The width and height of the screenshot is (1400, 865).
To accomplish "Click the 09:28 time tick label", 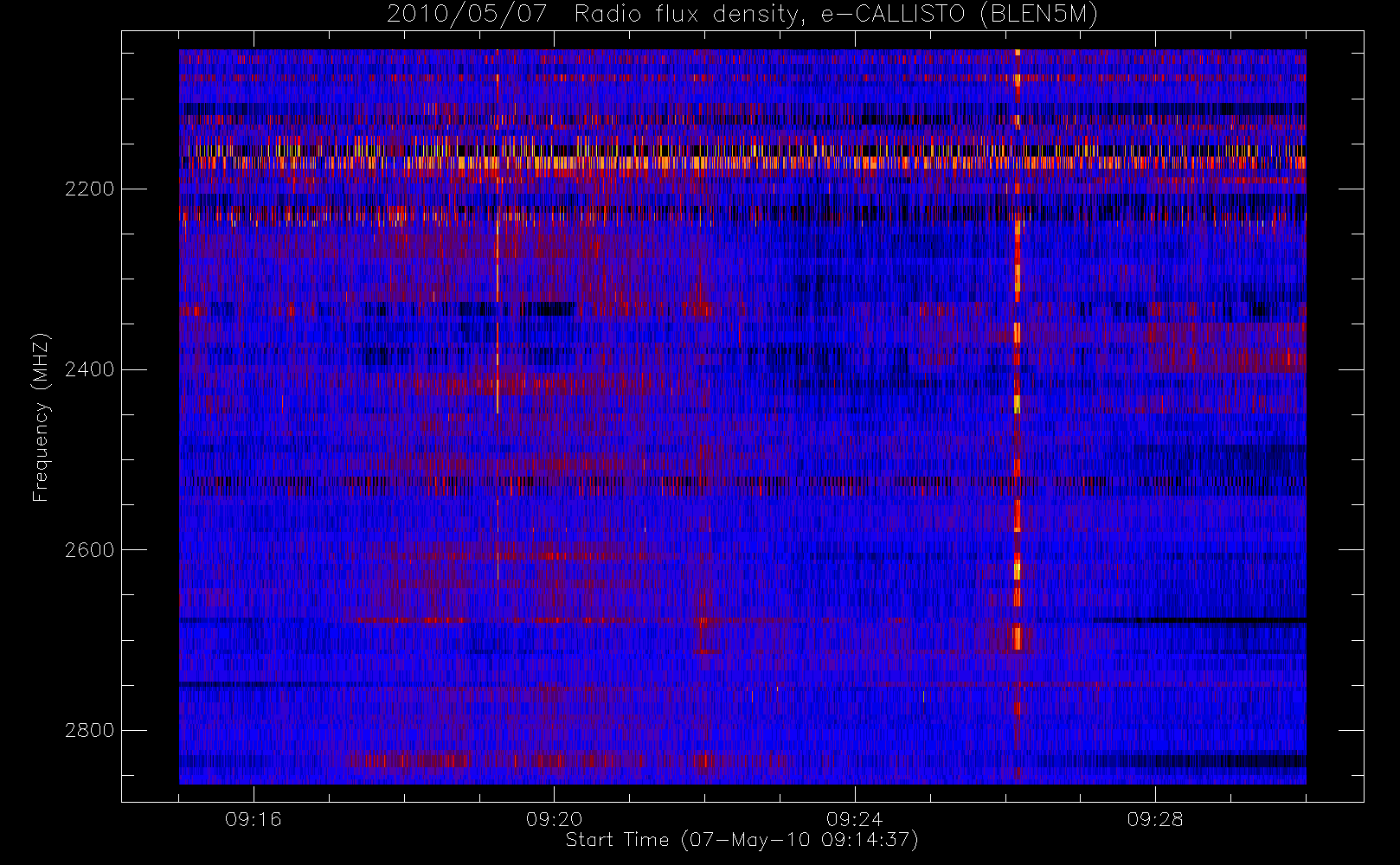I will click(1155, 819).
